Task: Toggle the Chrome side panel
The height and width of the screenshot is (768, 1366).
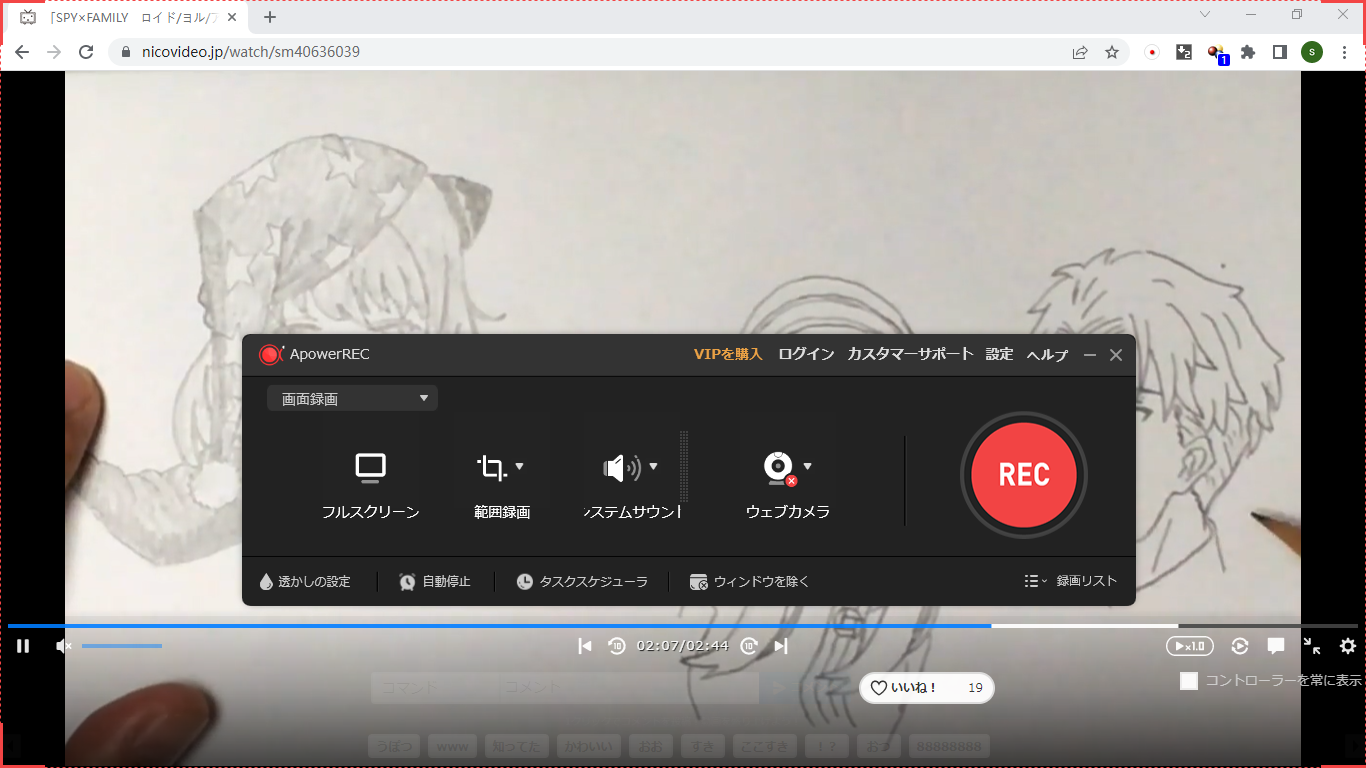Action: (1280, 52)
